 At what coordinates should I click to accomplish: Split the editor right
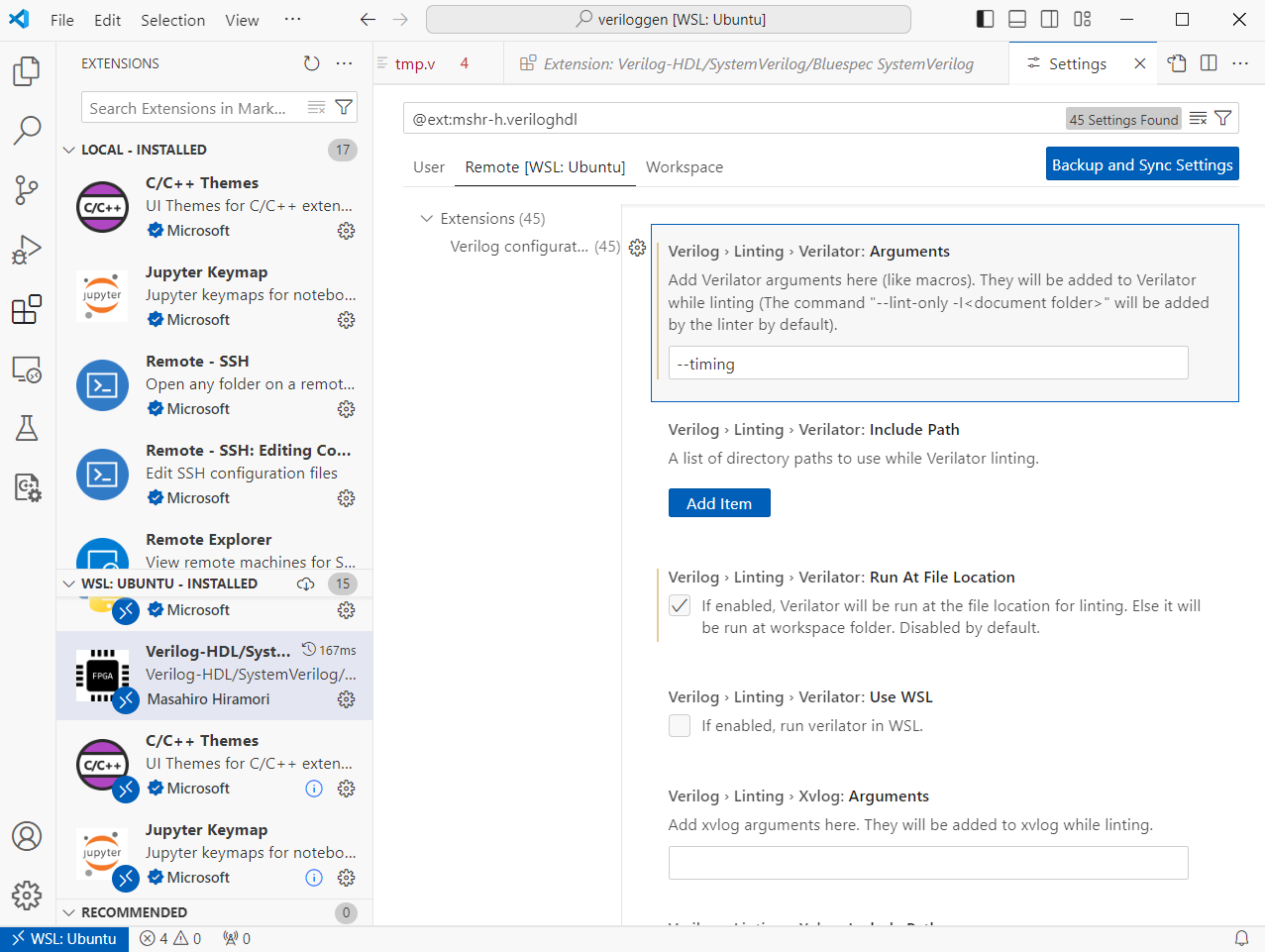[1209, 63]
